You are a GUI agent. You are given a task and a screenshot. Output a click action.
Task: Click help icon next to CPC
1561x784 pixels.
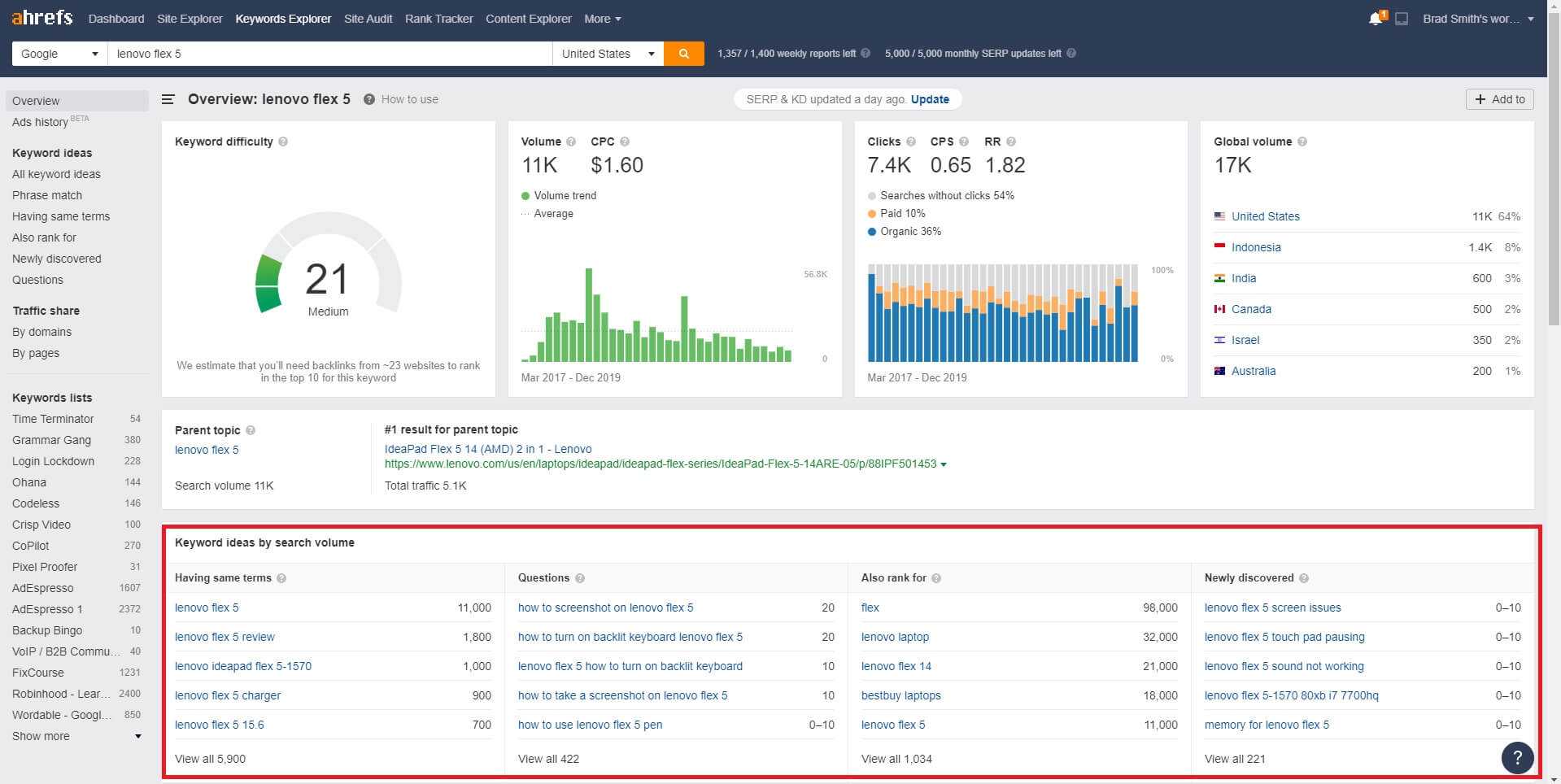coord(625,142)
